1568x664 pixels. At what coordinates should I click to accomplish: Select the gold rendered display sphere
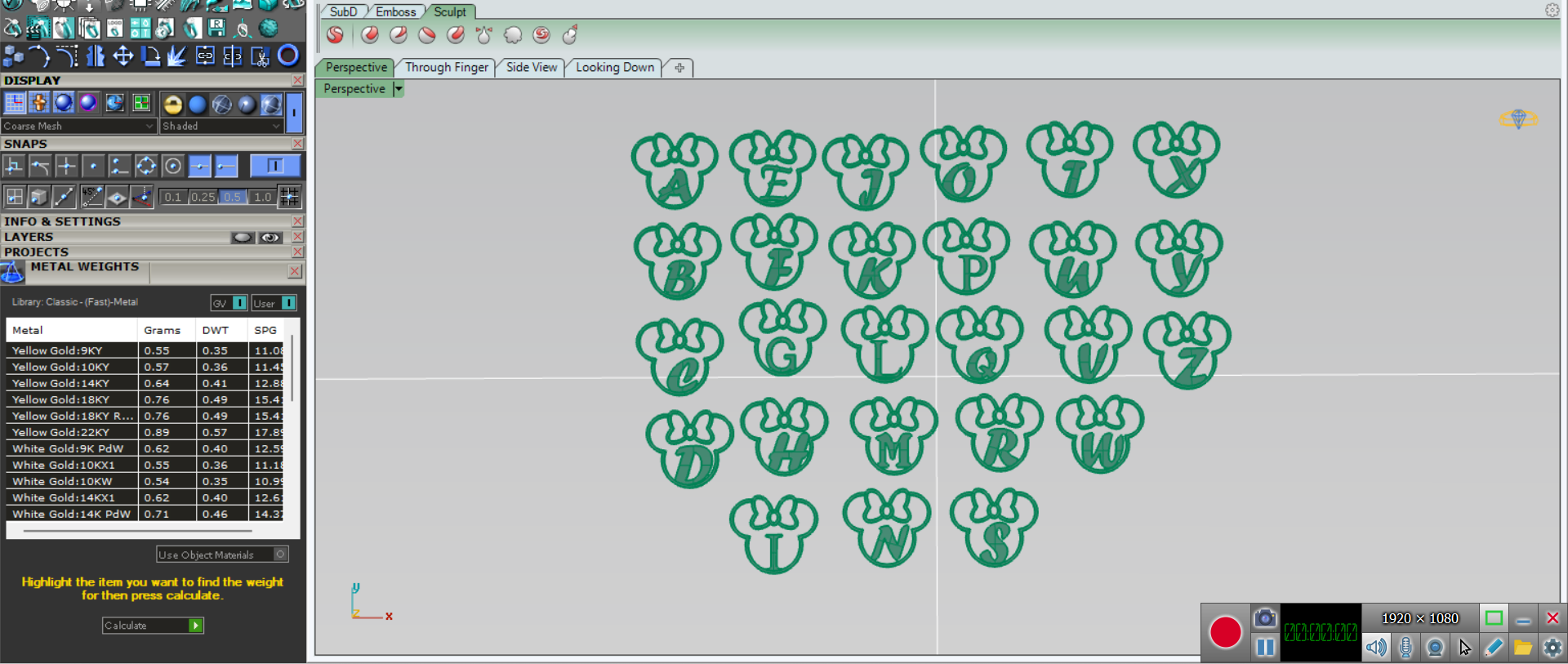(172, 104)
